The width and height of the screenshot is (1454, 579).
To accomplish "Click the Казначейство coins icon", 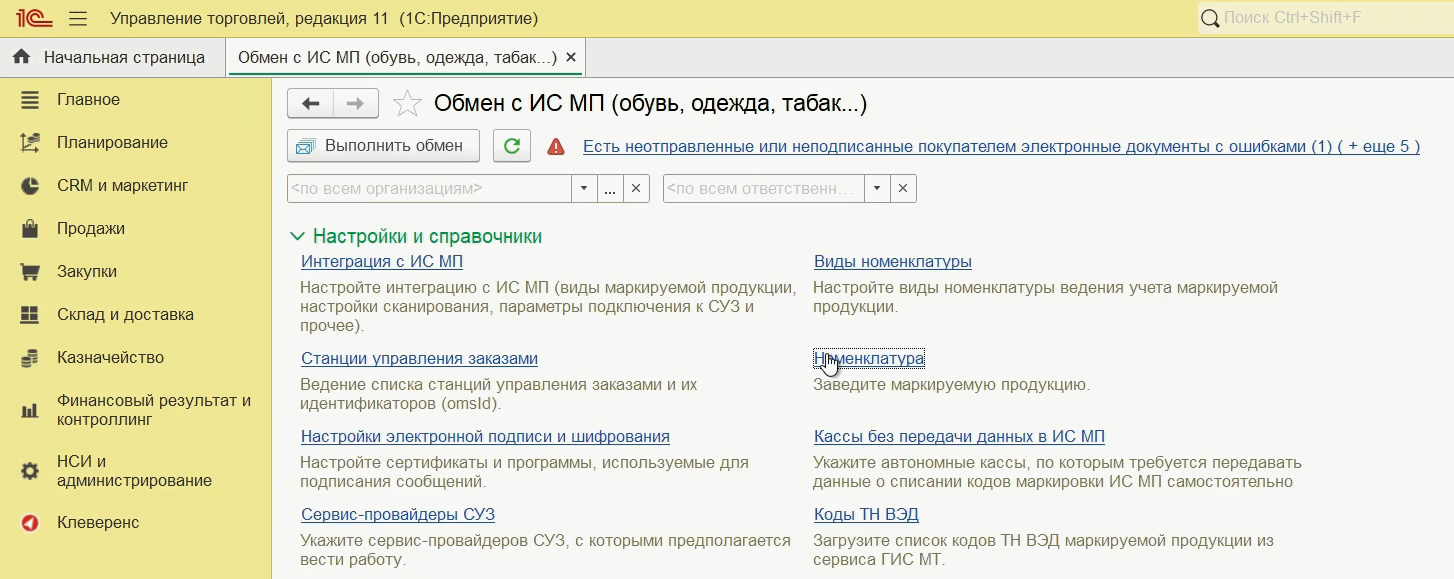I will click(29, 358).
